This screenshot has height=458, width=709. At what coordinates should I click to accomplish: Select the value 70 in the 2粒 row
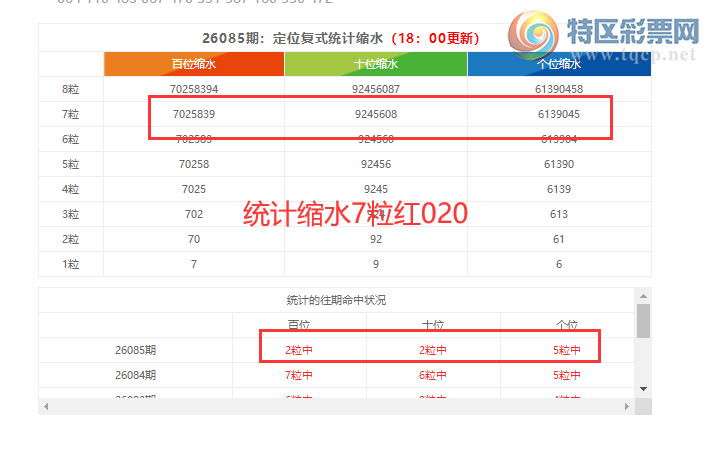tap(194, 239)
